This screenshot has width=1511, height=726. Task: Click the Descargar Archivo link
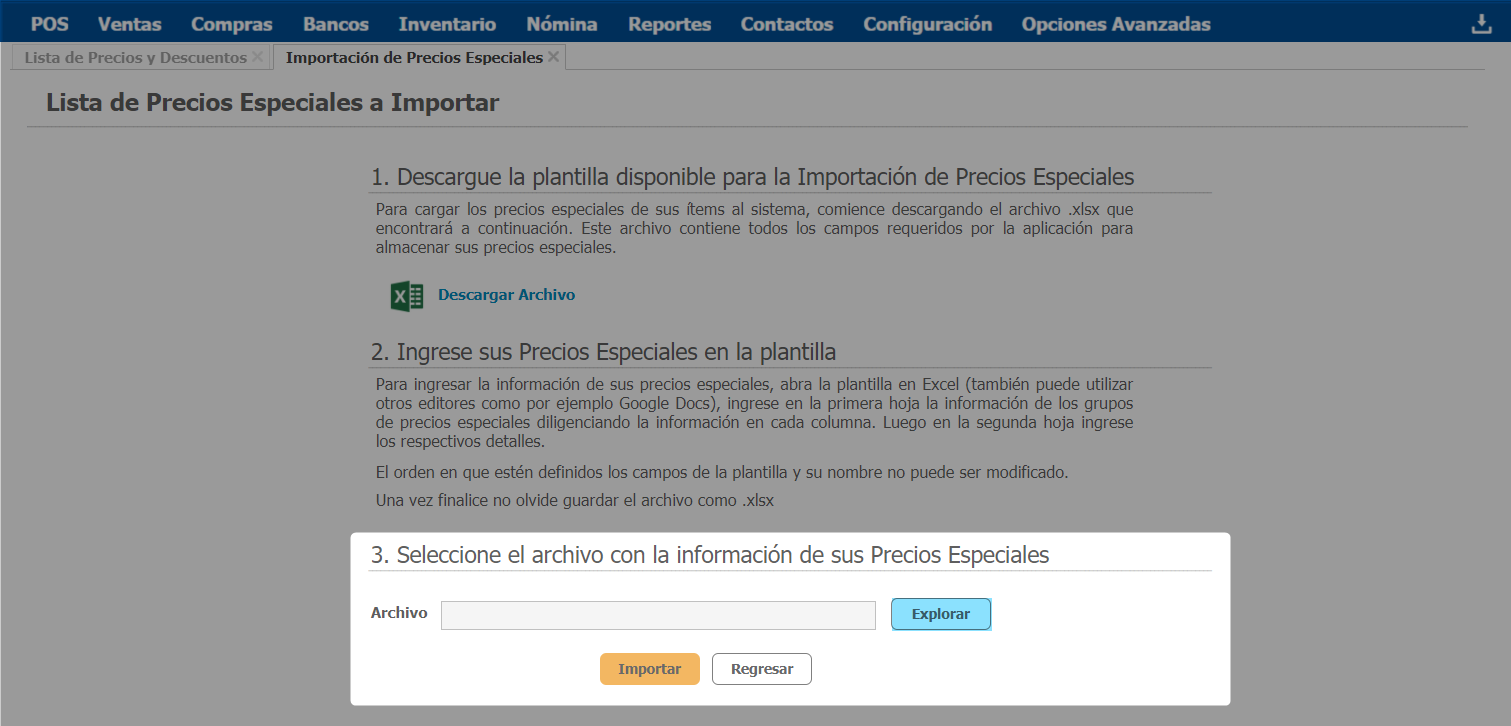click(x=506, y=295)
